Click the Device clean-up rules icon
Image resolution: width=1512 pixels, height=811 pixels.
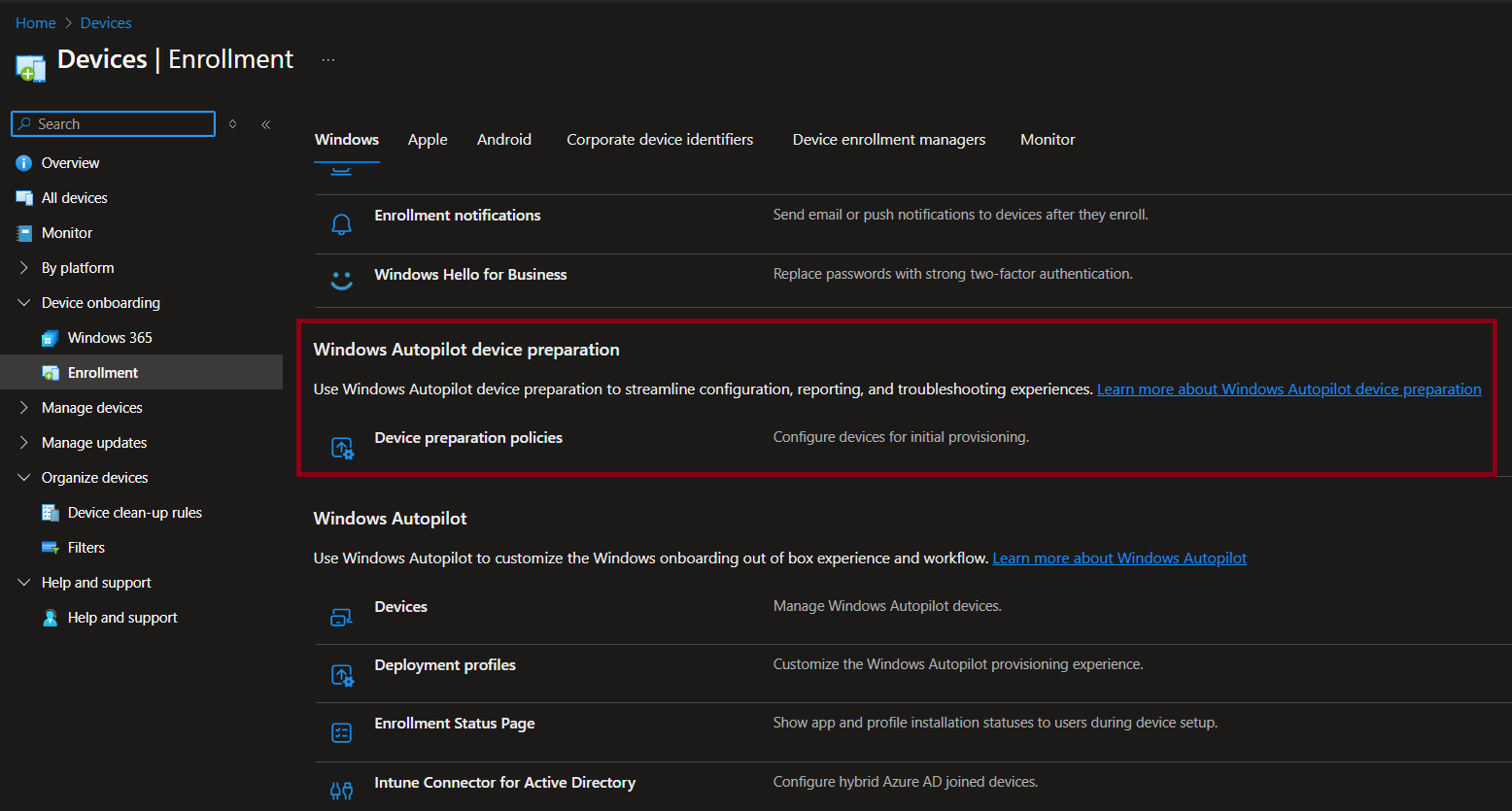[x=50, y=512]
